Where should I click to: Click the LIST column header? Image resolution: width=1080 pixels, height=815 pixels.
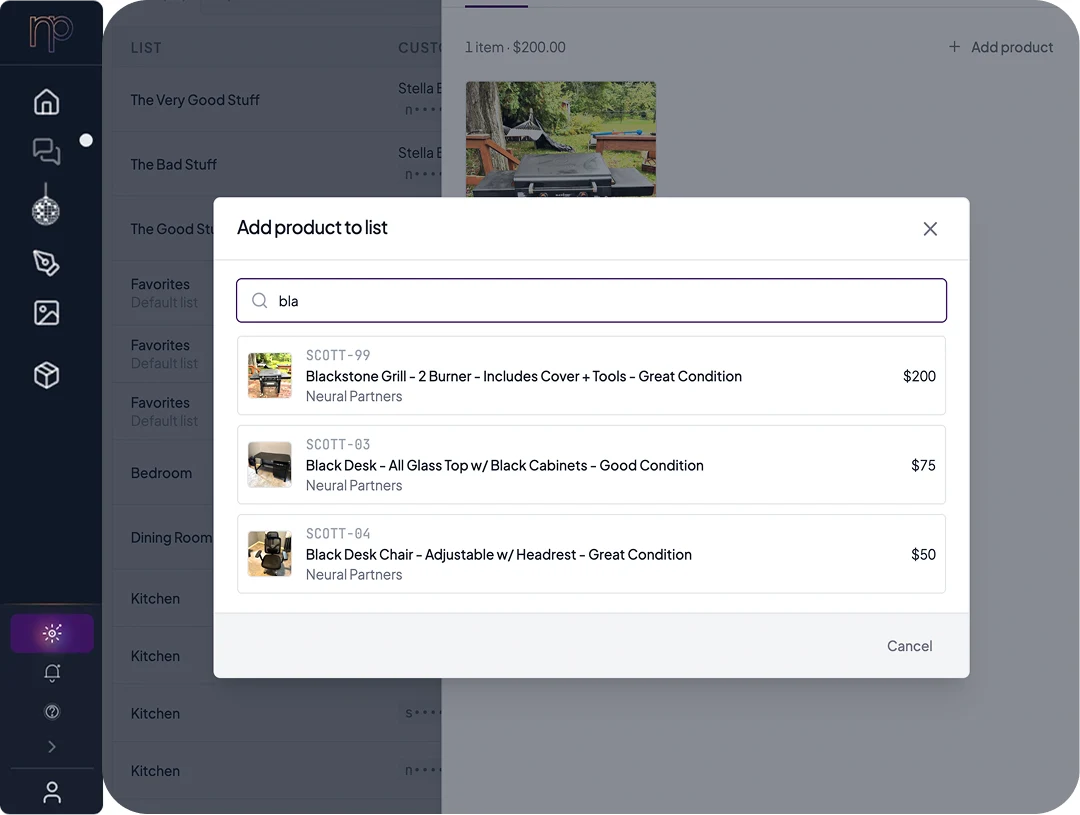tap(146, 48)
